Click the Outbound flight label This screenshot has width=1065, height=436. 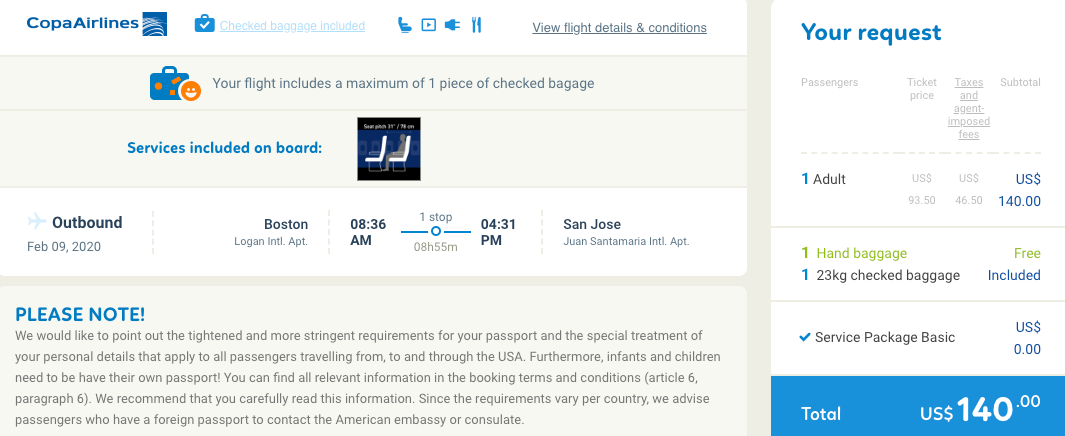[87, 223]
